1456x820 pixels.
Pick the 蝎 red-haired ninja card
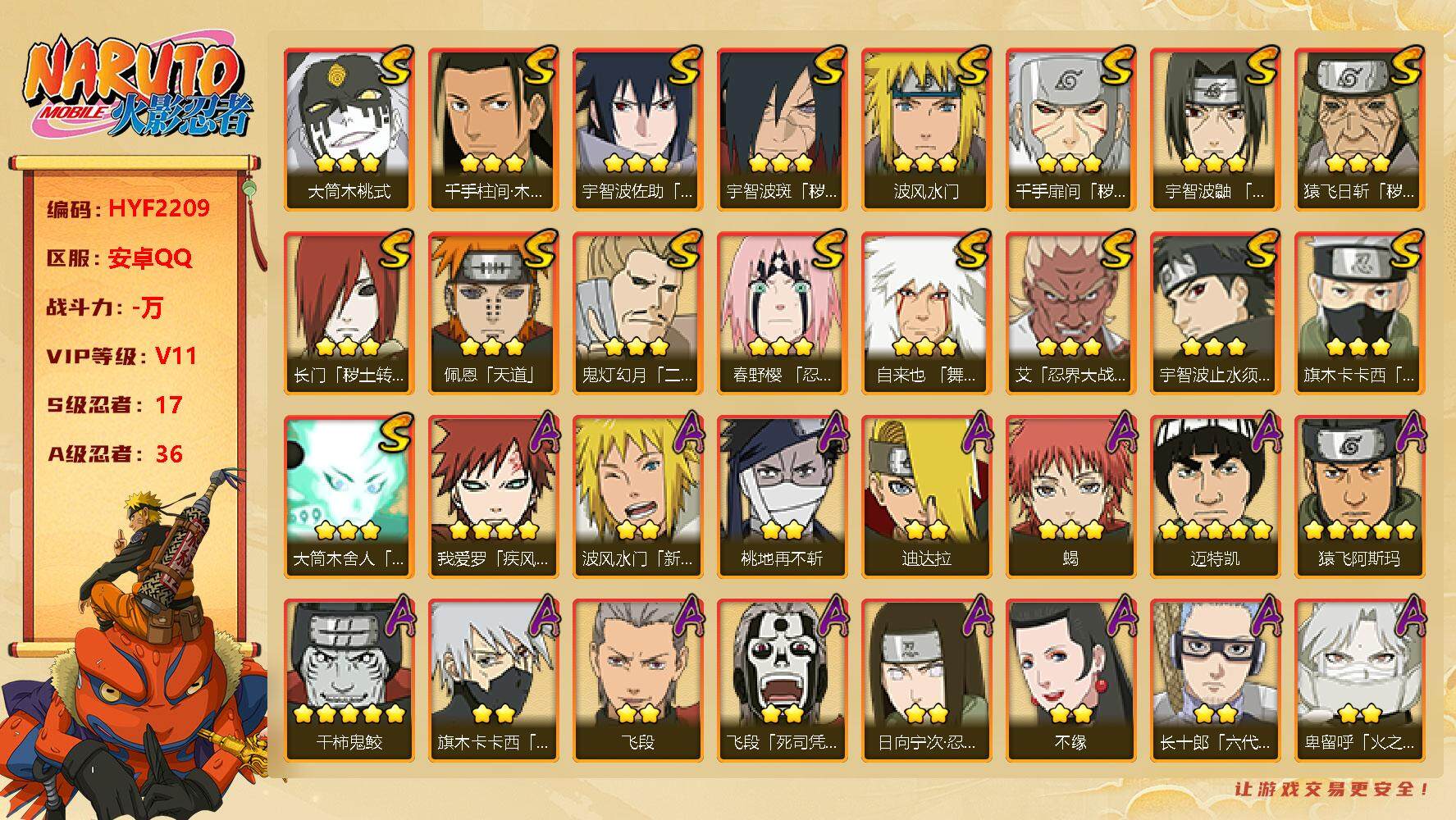click(x=1071, y=496)
